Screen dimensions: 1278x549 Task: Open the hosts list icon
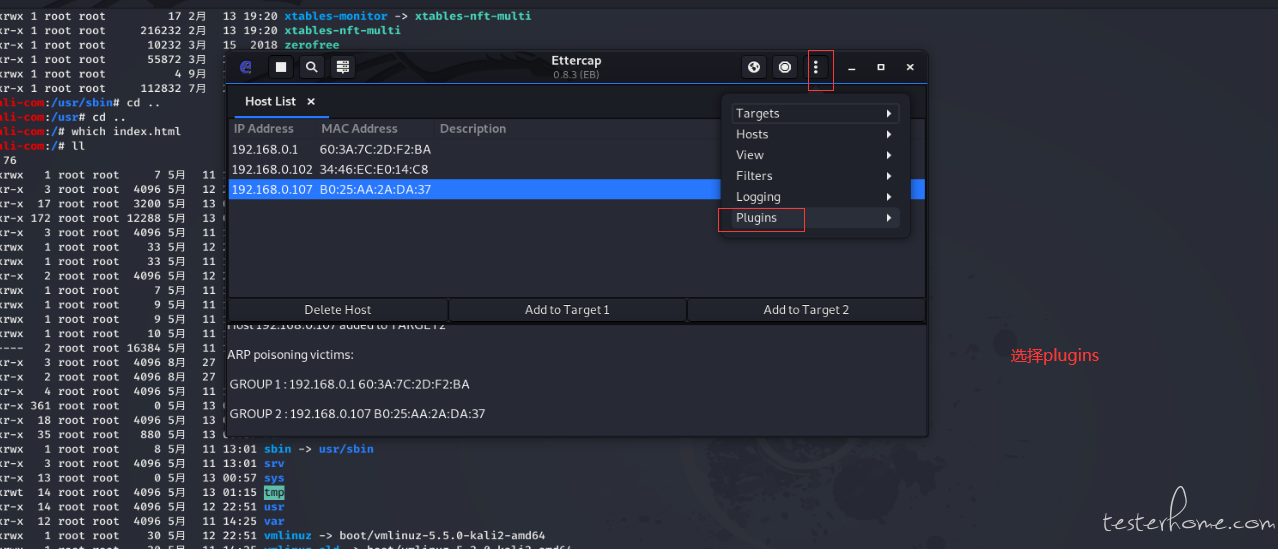[x=343, y=67]
